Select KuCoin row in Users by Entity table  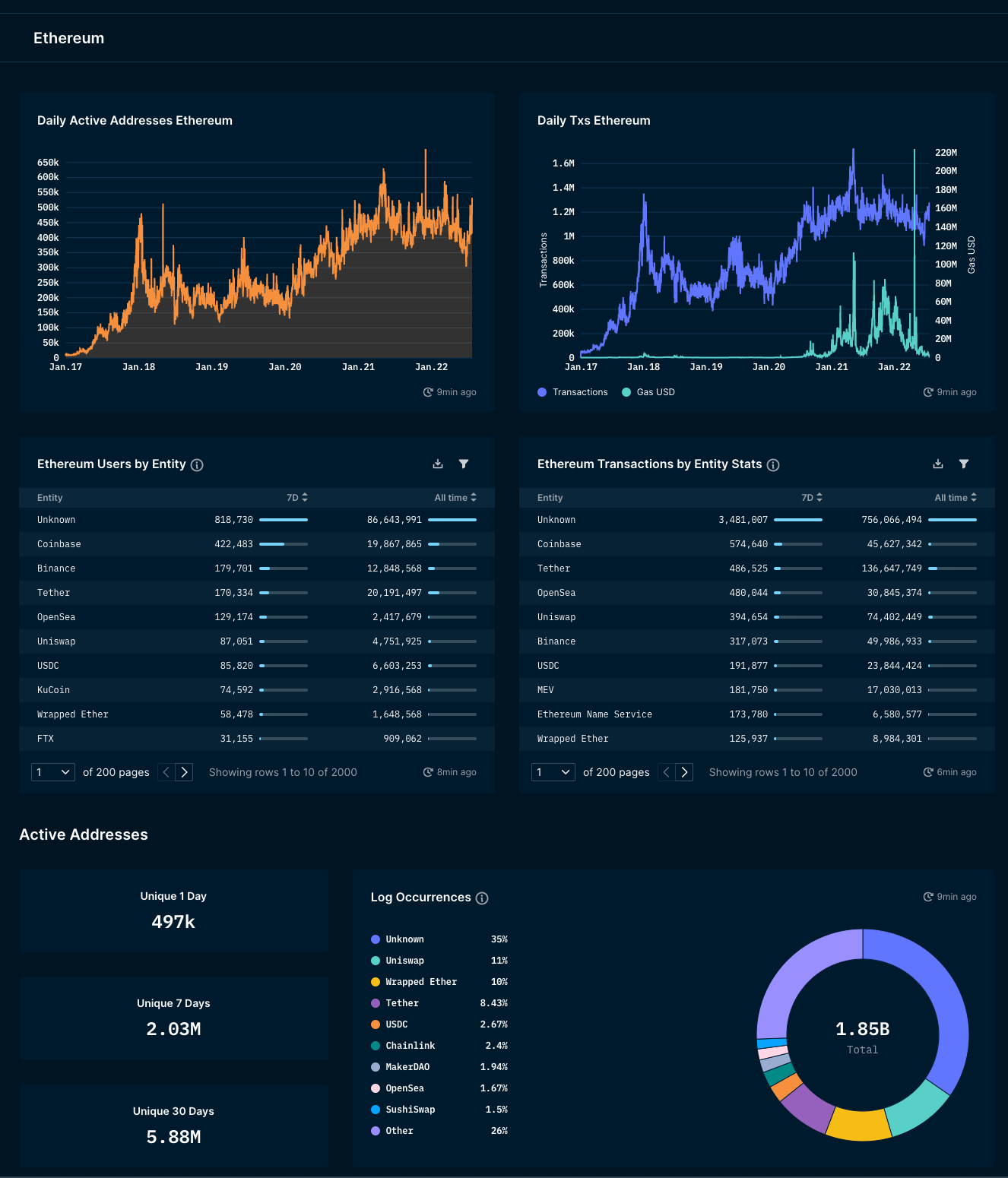coord(257,690)
